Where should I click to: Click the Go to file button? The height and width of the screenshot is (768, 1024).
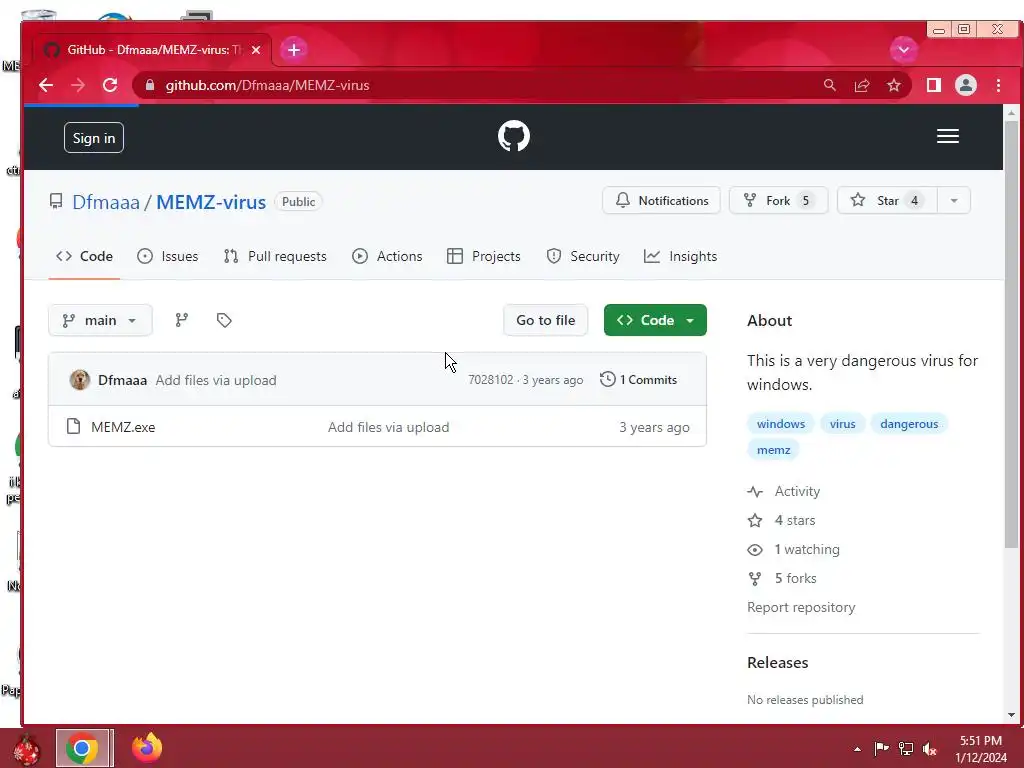[x=545, y=320]
